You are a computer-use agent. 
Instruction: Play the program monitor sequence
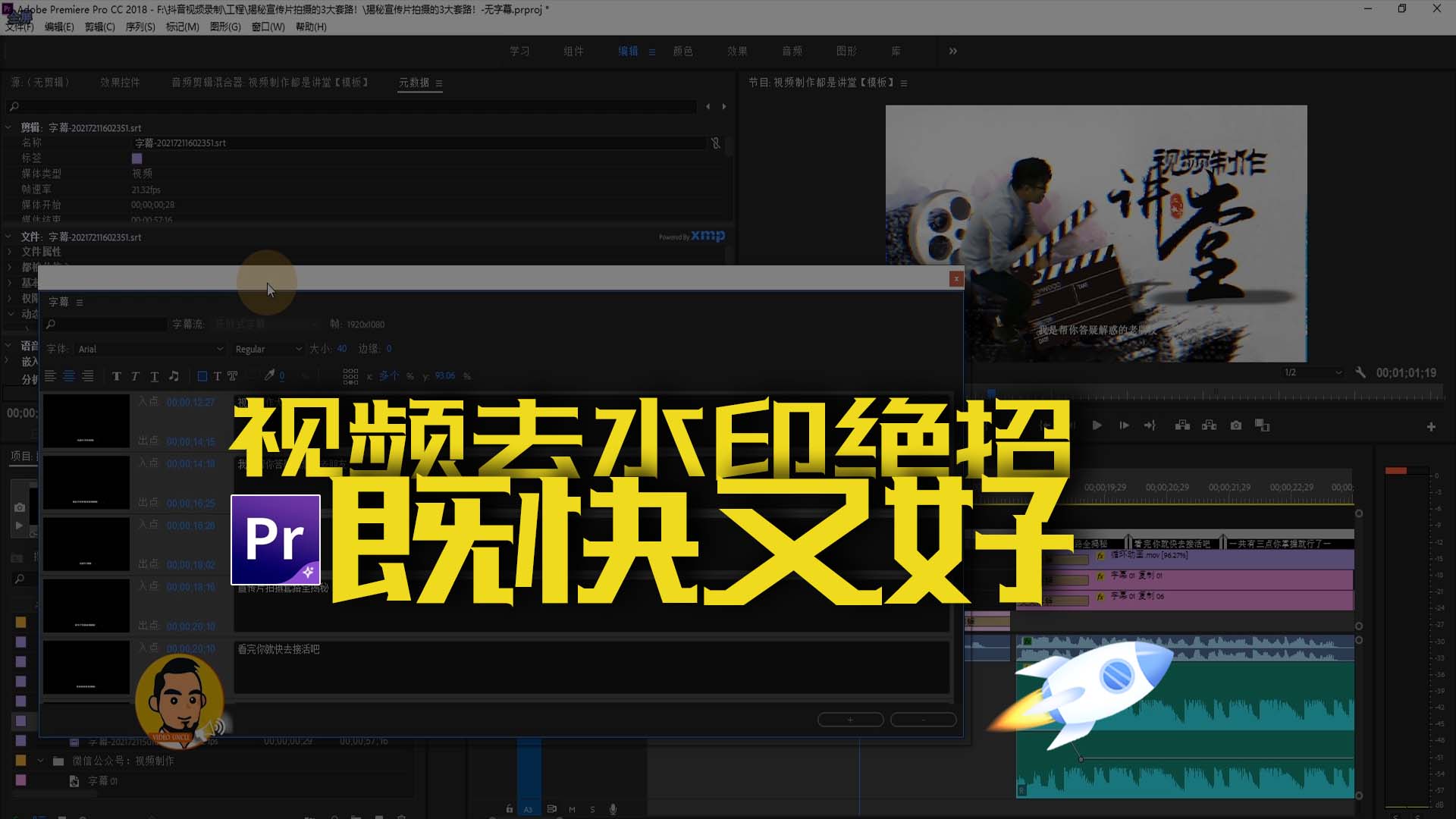[x=1097, y=425]
